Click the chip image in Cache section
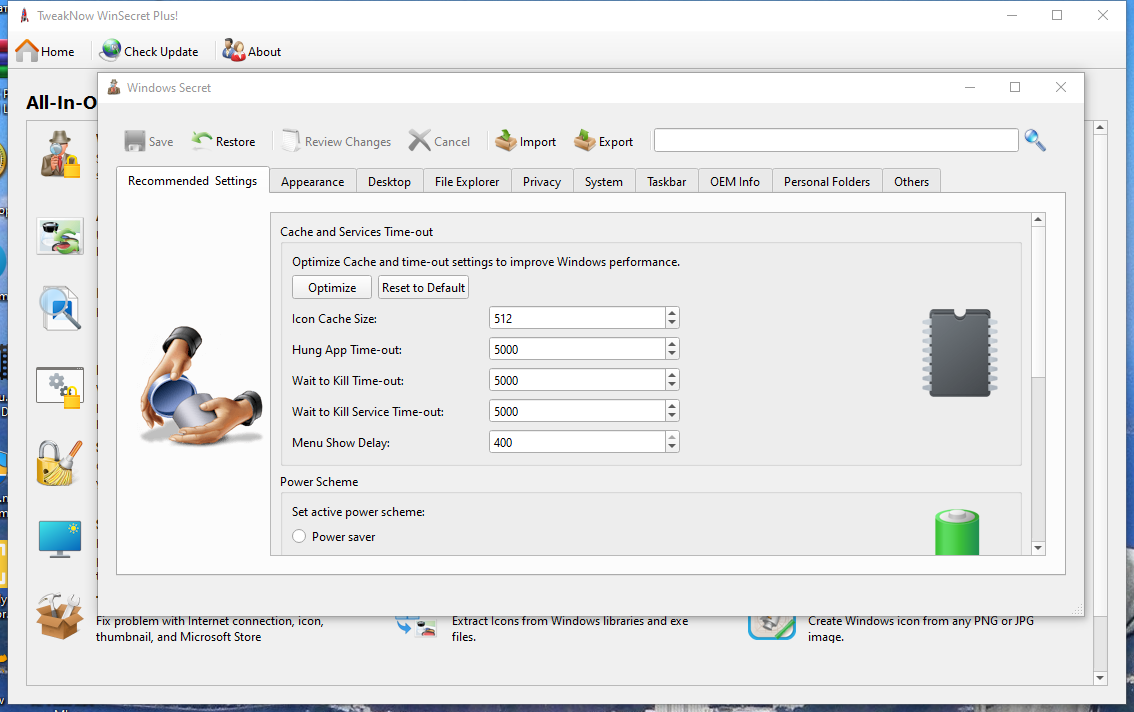Image resolution: width=1134 pixels, height=712 pixels. (x=960, y=352)
